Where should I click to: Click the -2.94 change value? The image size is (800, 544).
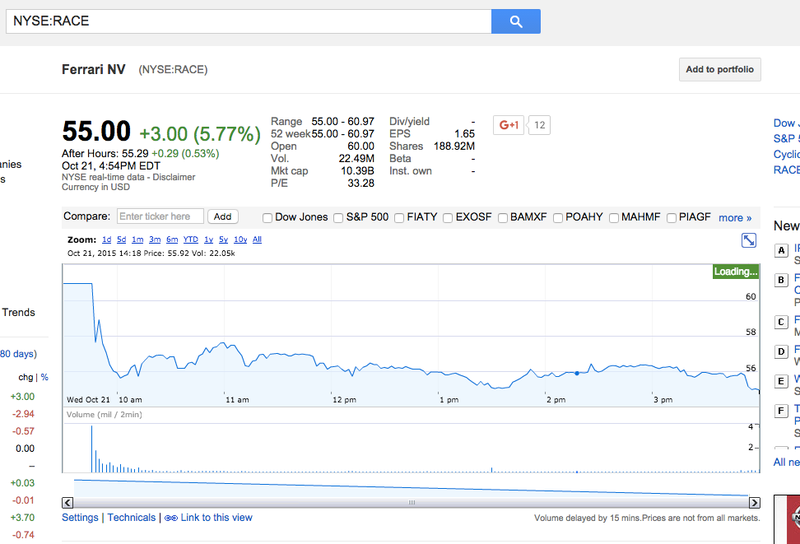coord(23,414)
